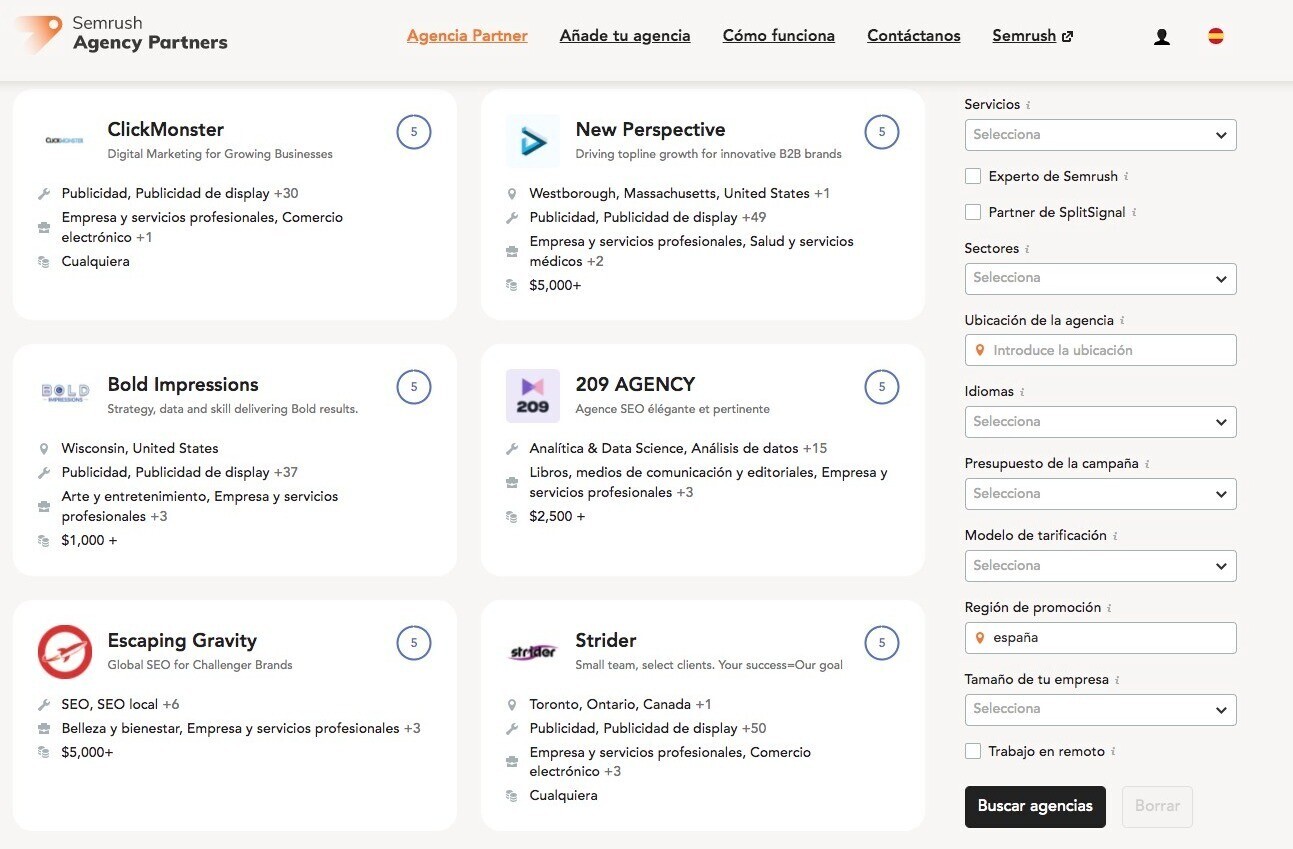Image resolution: width=1293 pixels, height=849 pixels.
Task: Change language via Spanish flag icon
Action: pos(1216,36)
